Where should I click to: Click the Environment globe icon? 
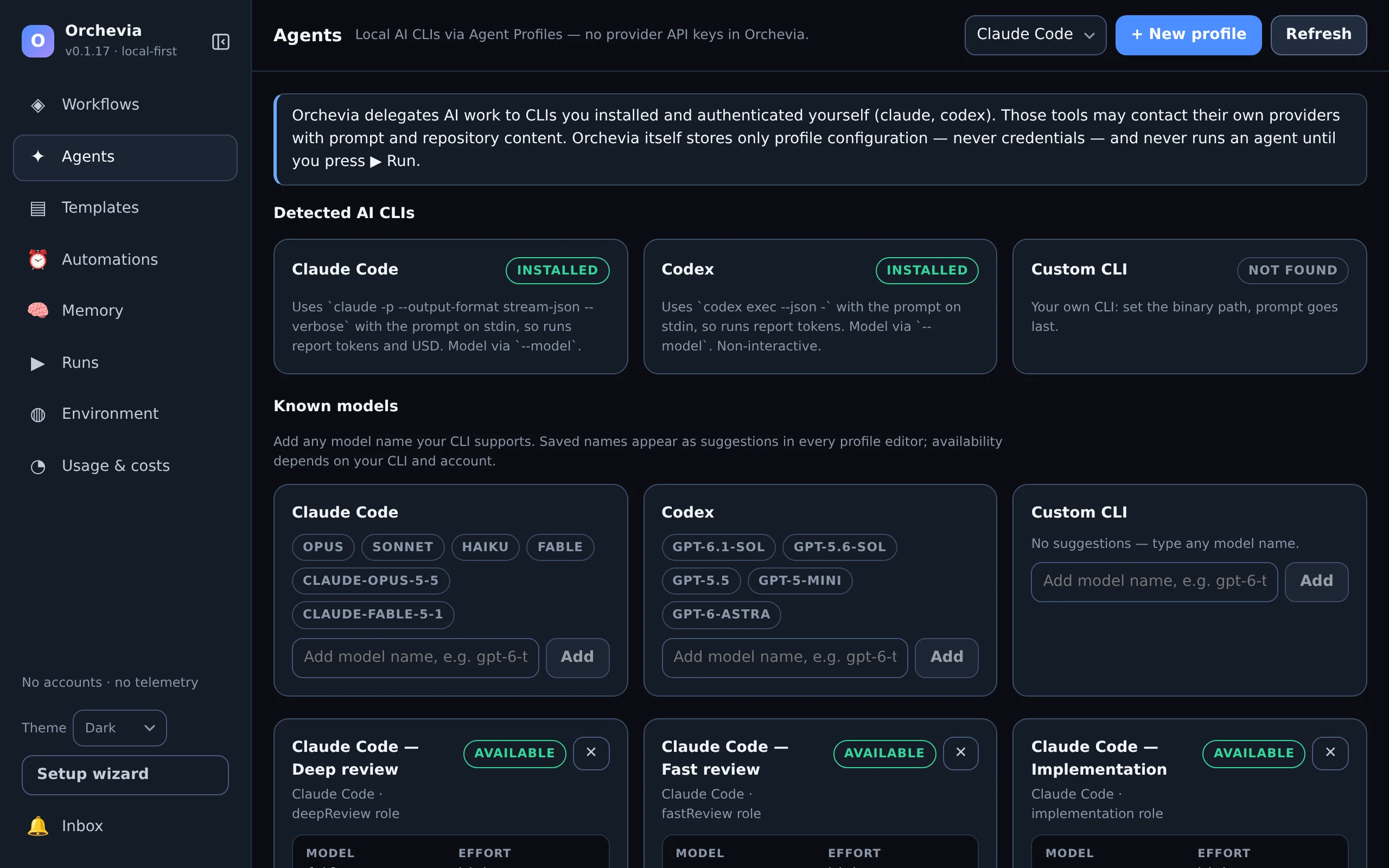click(x=38, y=414)
